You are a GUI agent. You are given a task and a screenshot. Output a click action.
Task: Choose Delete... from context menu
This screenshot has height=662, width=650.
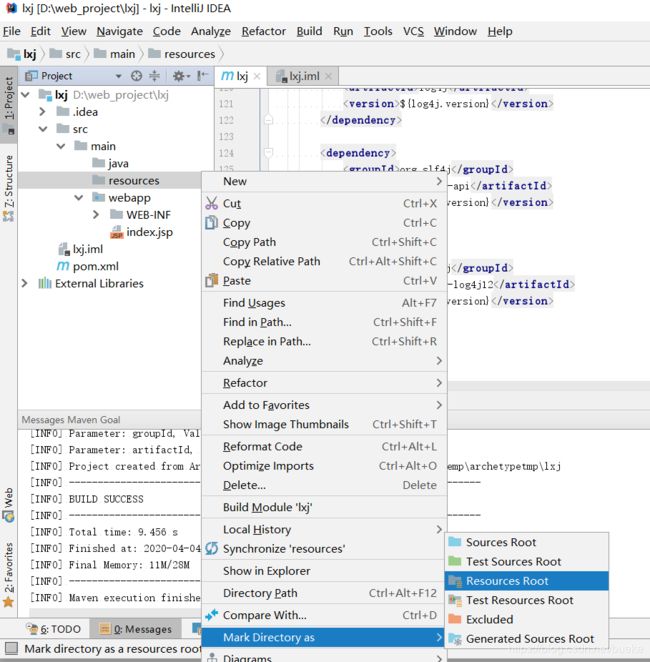point(324,486)
